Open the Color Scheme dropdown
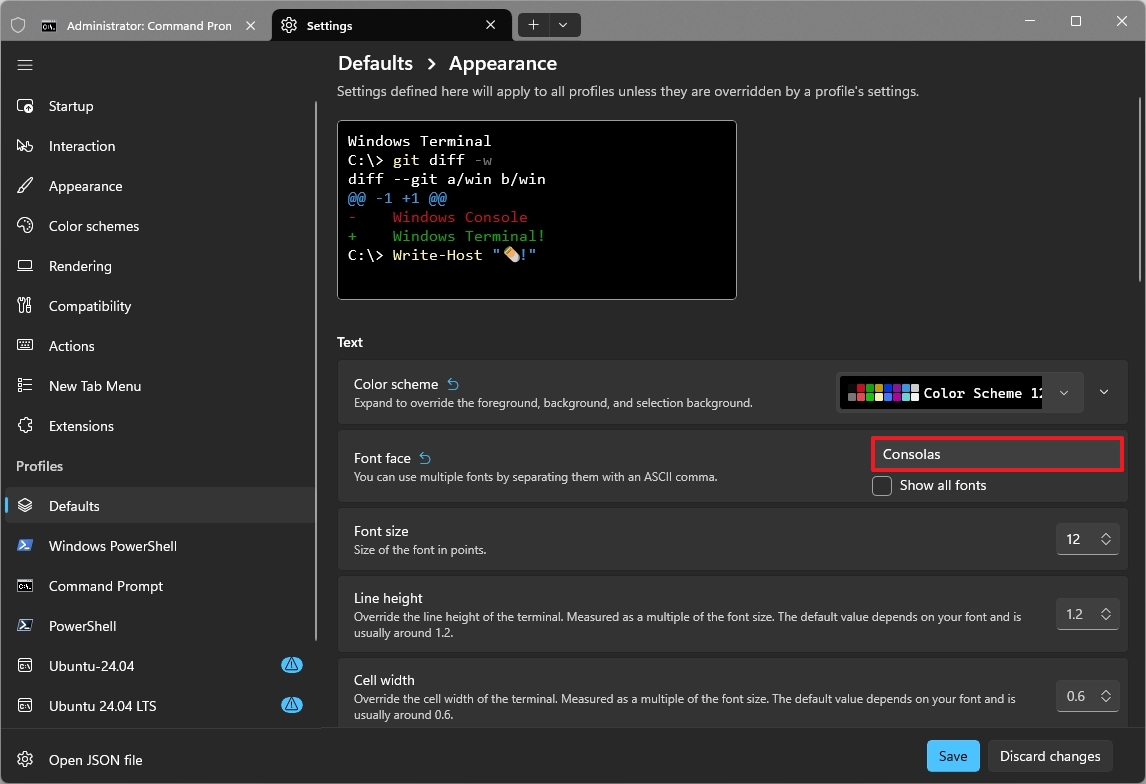 960,393
